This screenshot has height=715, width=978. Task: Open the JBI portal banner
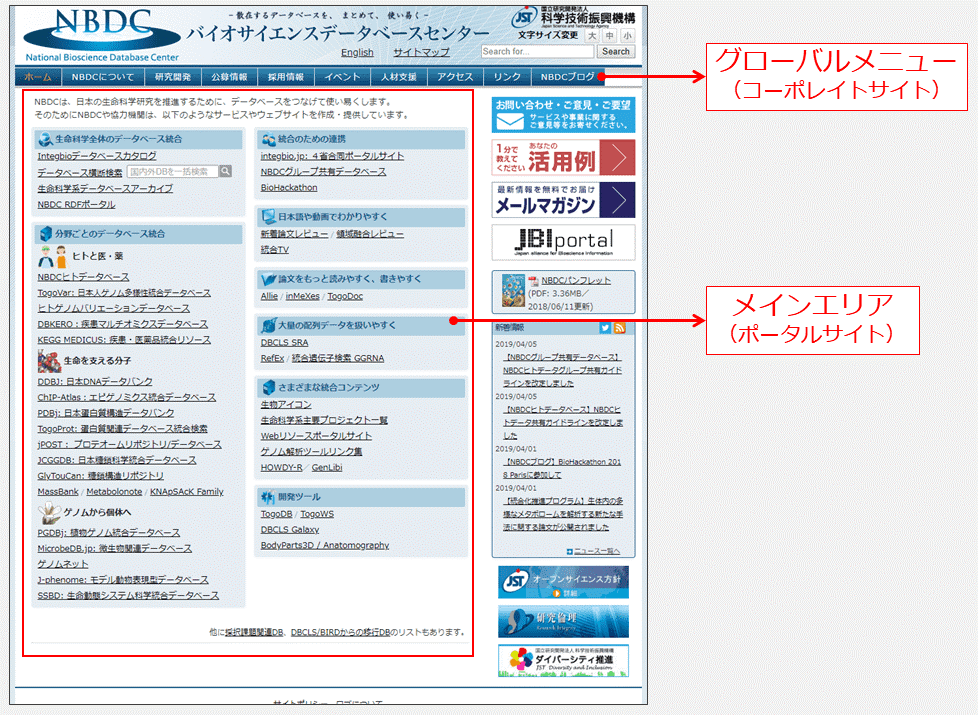(x=563, y=242)
